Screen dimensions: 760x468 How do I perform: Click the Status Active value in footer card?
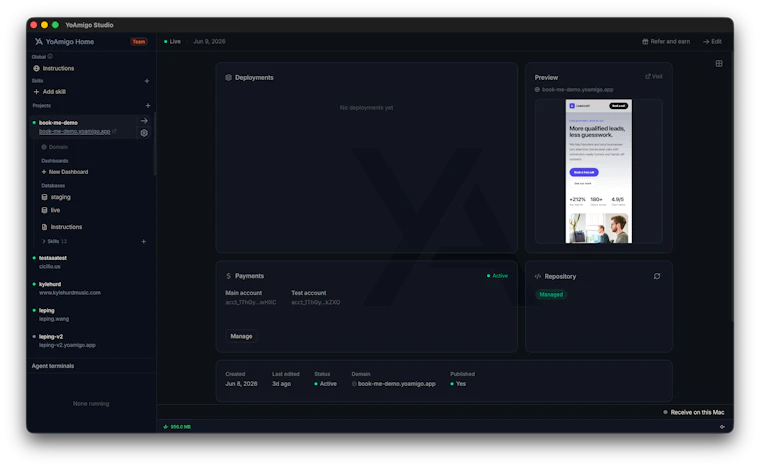pos(326,384)
